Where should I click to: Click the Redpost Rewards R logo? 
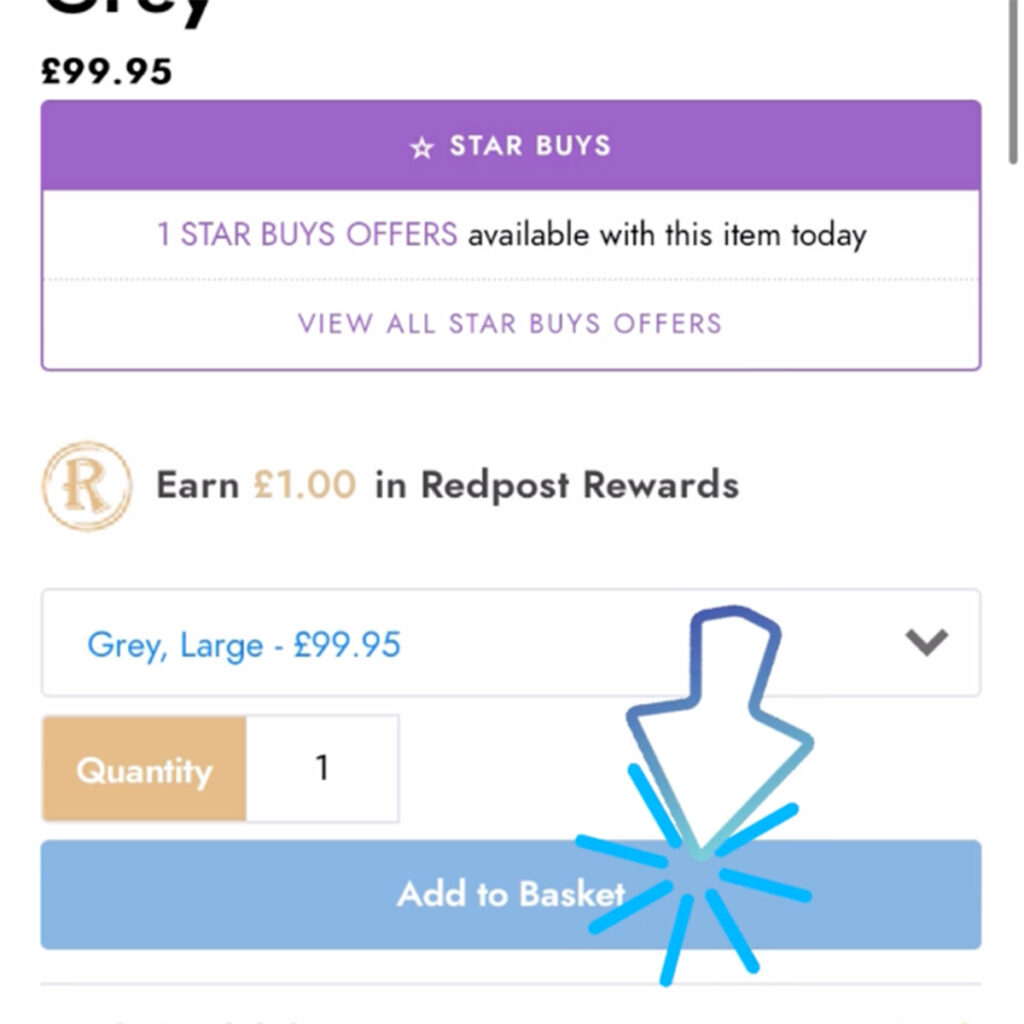[x=86, y=486]
